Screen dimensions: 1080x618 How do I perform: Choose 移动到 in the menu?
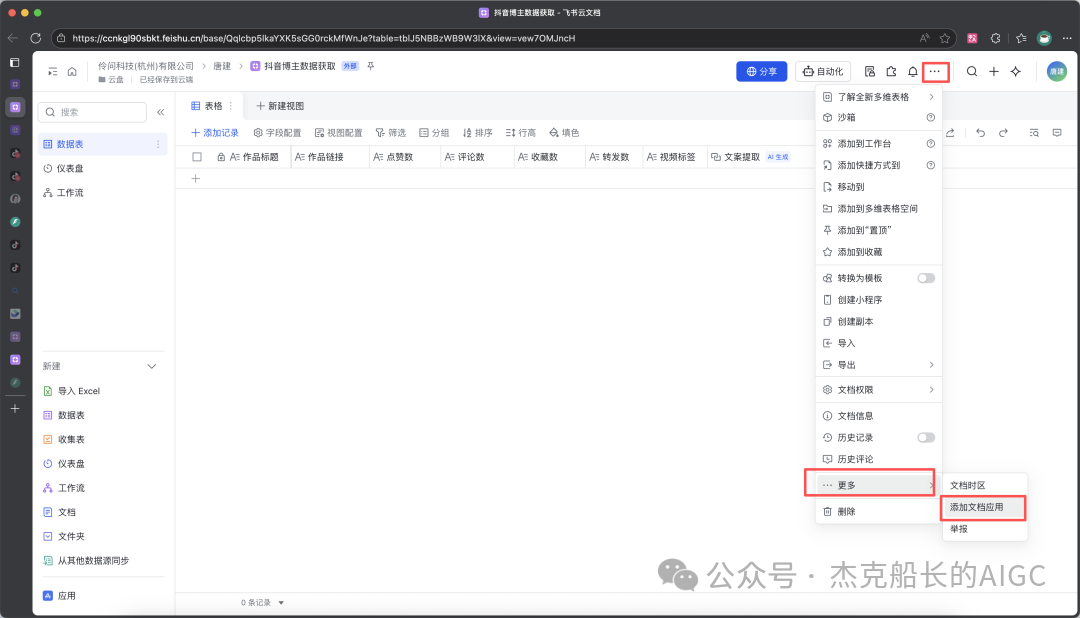pos(878,187)
